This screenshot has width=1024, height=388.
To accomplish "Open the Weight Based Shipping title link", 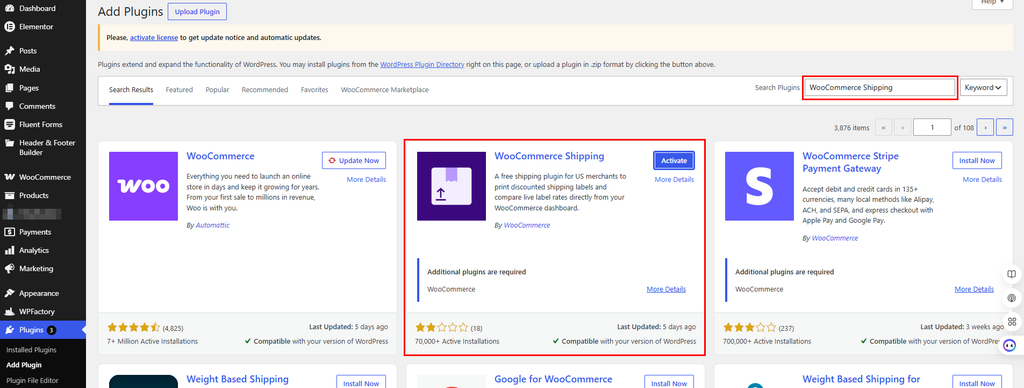I will coord(238,379).
